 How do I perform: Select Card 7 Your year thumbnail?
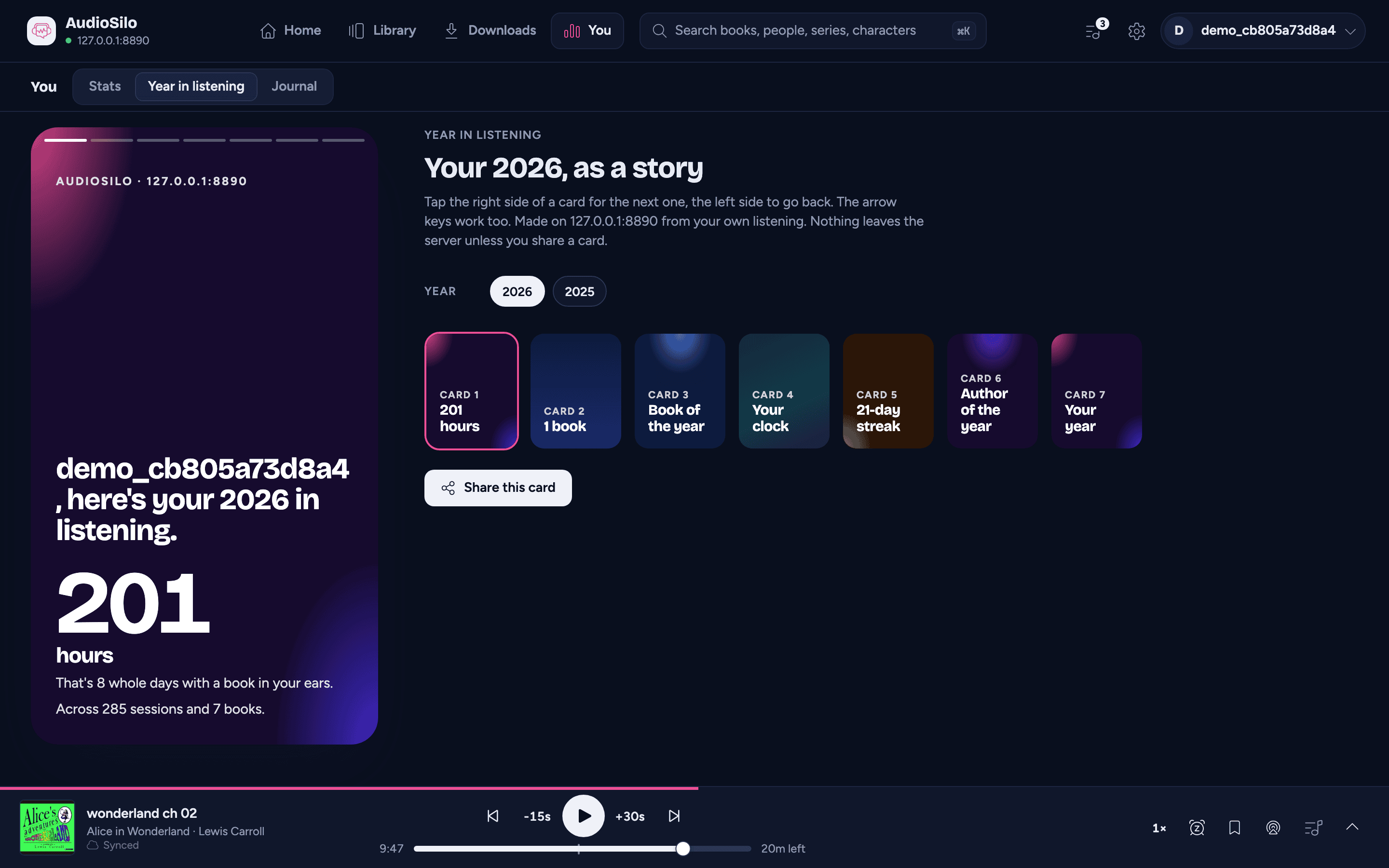click(1096, 391)
